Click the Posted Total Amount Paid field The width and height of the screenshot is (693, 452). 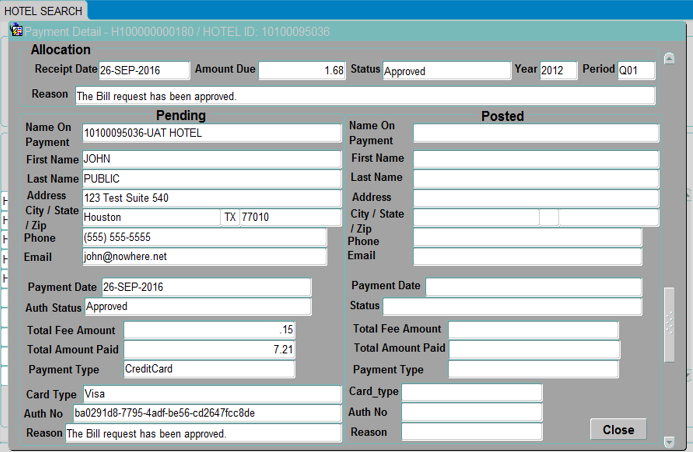534,349
